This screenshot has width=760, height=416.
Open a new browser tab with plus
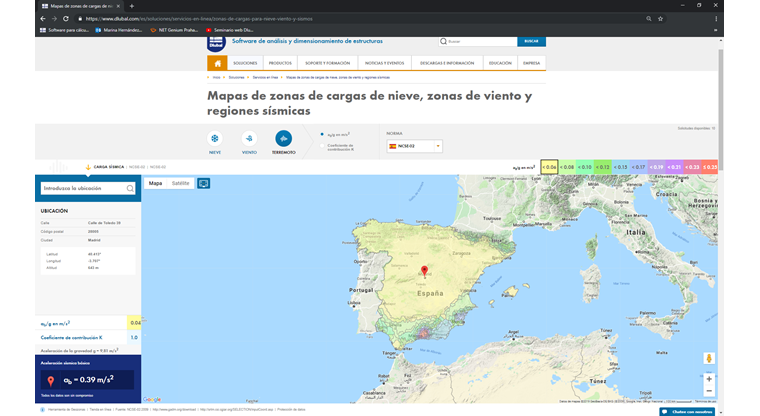pos(131,6)
